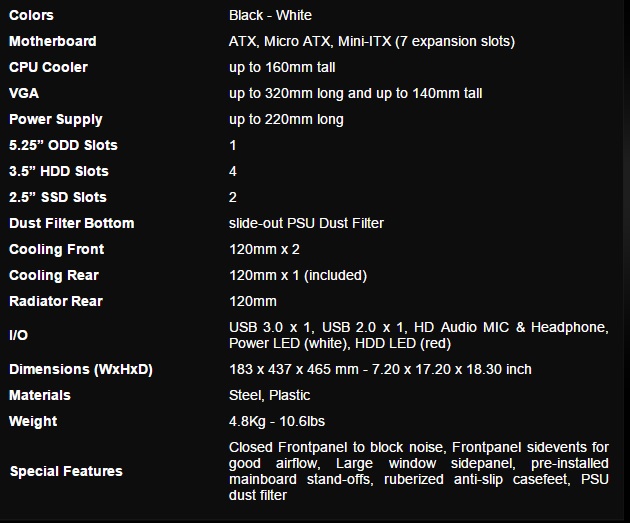Screen dimensions: 630x523
Task: Click the Dimensions (WxHxD) label
Action: 80,369
